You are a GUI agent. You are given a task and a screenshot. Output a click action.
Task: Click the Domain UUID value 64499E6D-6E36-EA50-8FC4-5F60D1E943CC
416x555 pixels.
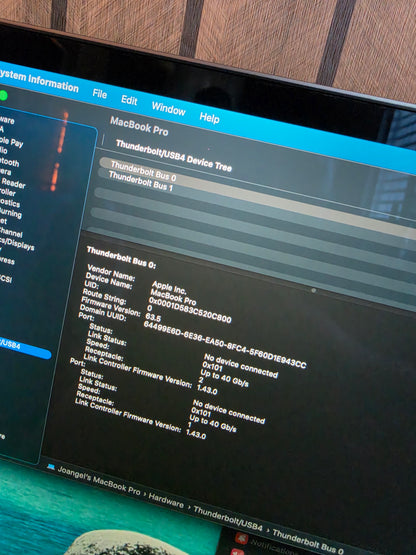click(225, 344)
